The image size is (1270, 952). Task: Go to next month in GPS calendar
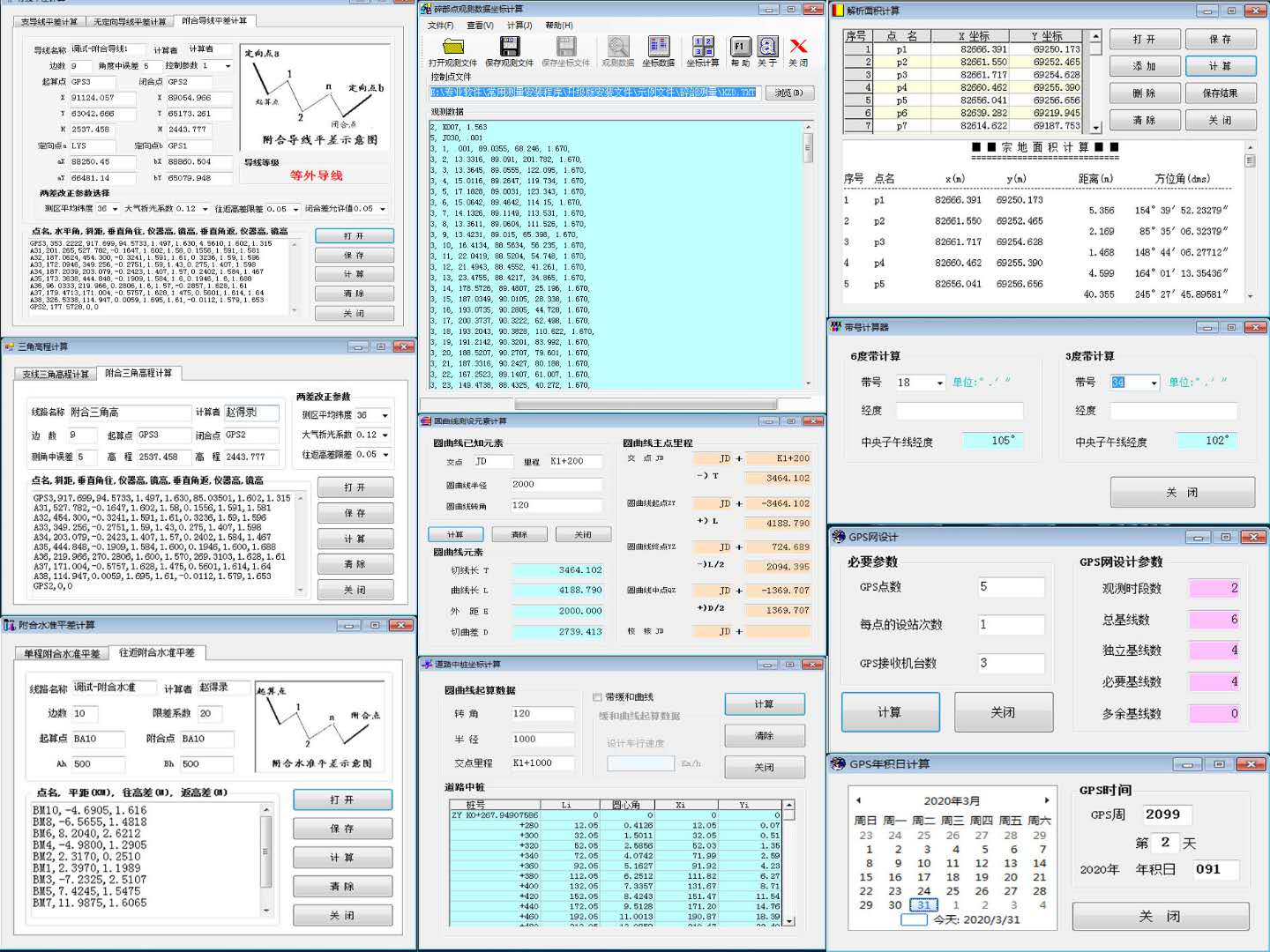click(x=1047, y=800)
